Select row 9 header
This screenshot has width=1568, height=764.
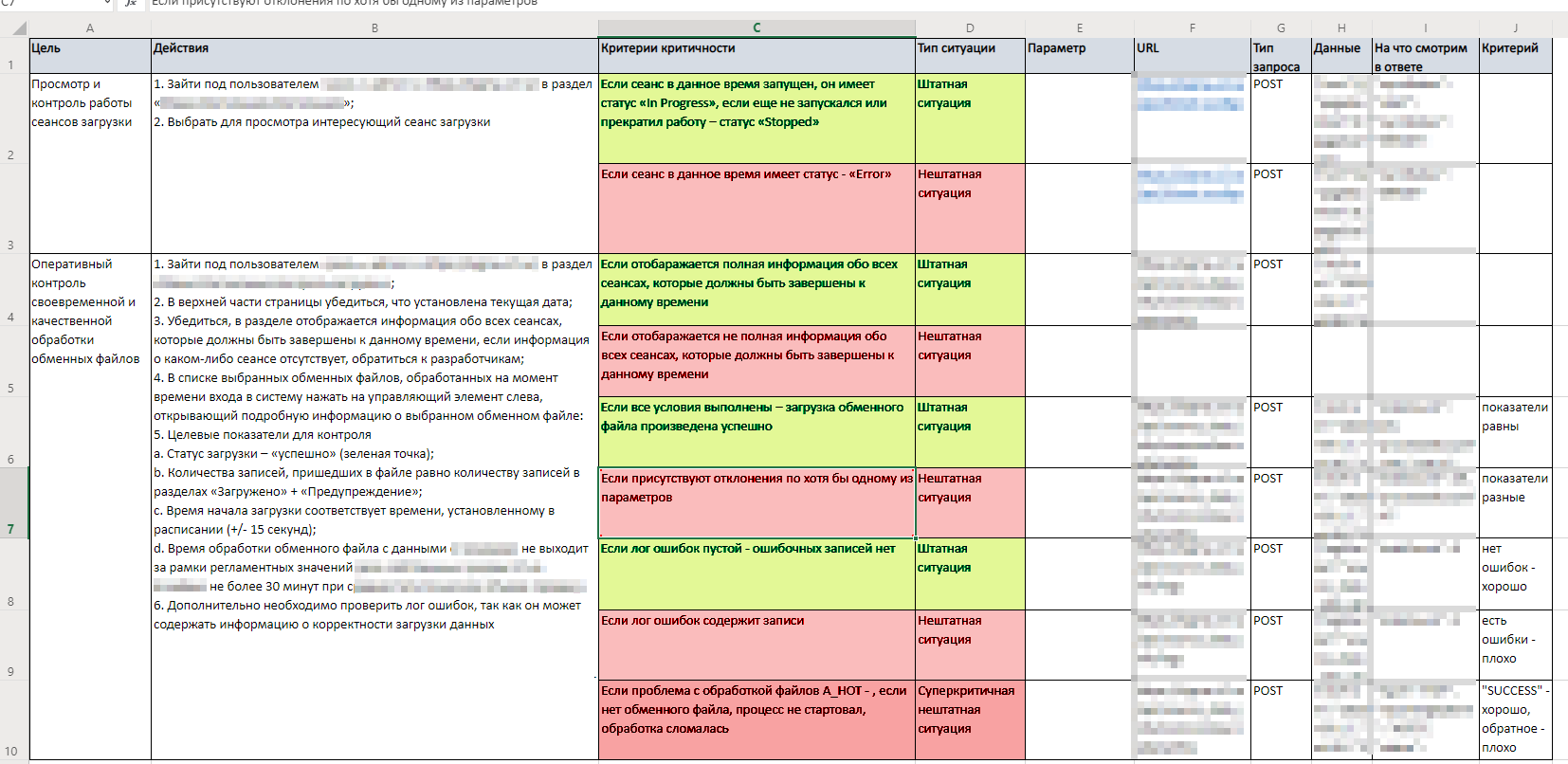[x=13, y=645]
